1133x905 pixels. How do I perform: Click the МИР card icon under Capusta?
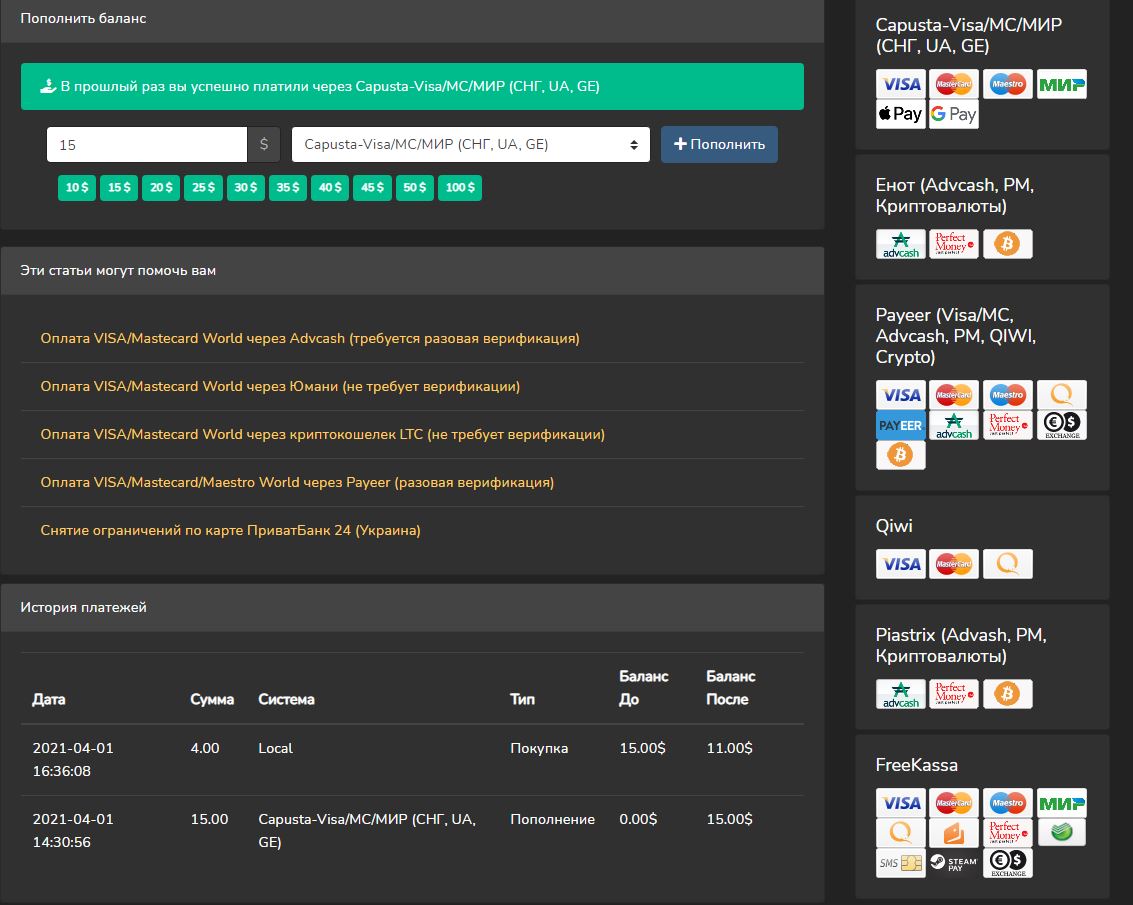click(1061, 84)
